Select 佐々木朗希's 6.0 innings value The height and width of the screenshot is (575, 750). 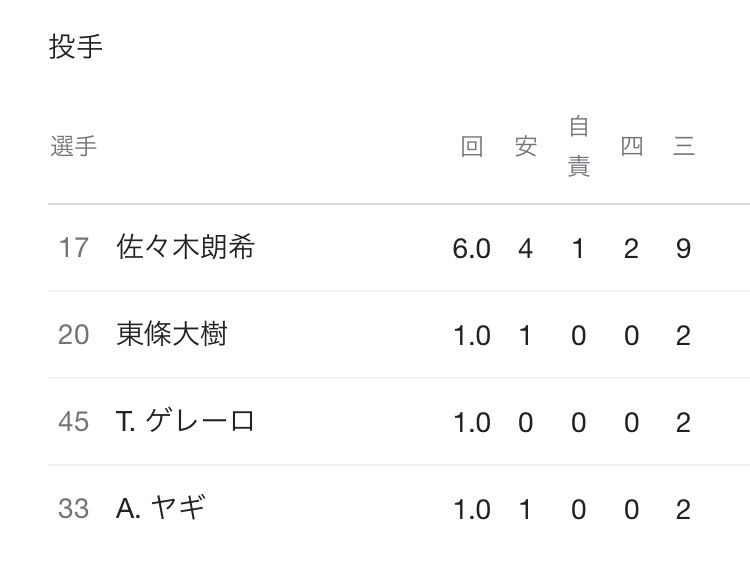tap(471, 248)
